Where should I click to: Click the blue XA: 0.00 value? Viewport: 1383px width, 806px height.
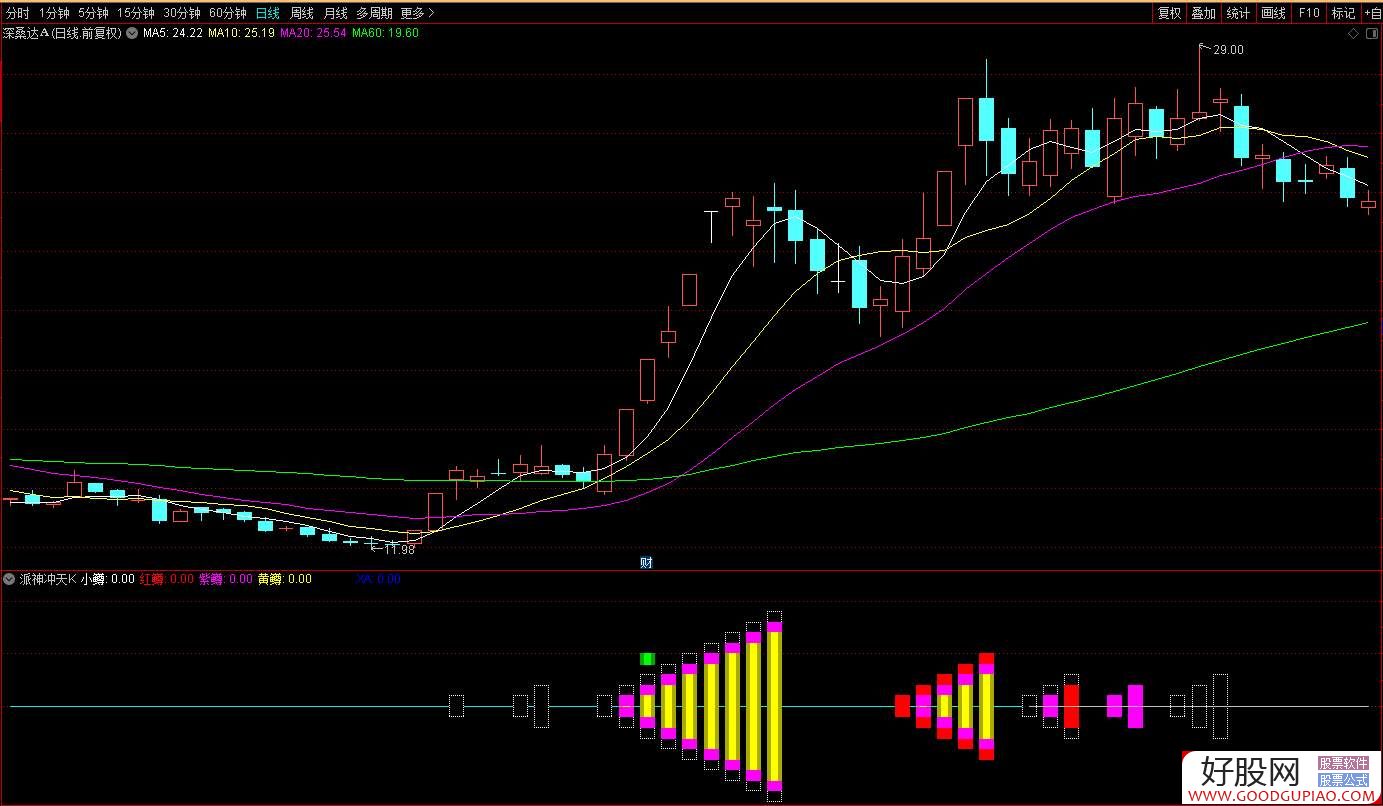378,579
